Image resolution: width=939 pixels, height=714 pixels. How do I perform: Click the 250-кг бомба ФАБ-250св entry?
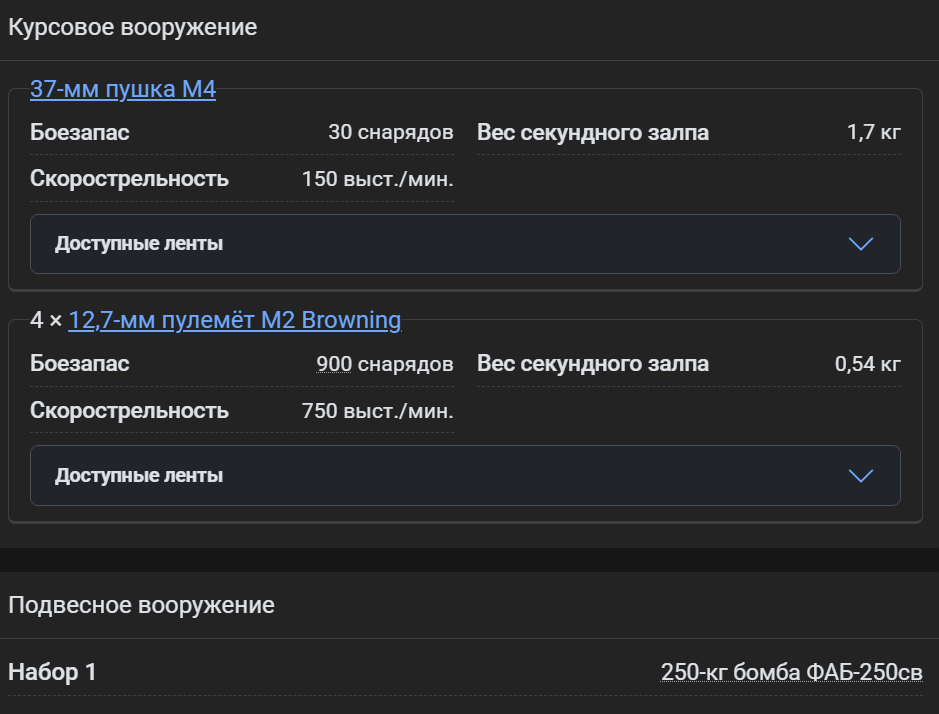click(x=791, y=672)
